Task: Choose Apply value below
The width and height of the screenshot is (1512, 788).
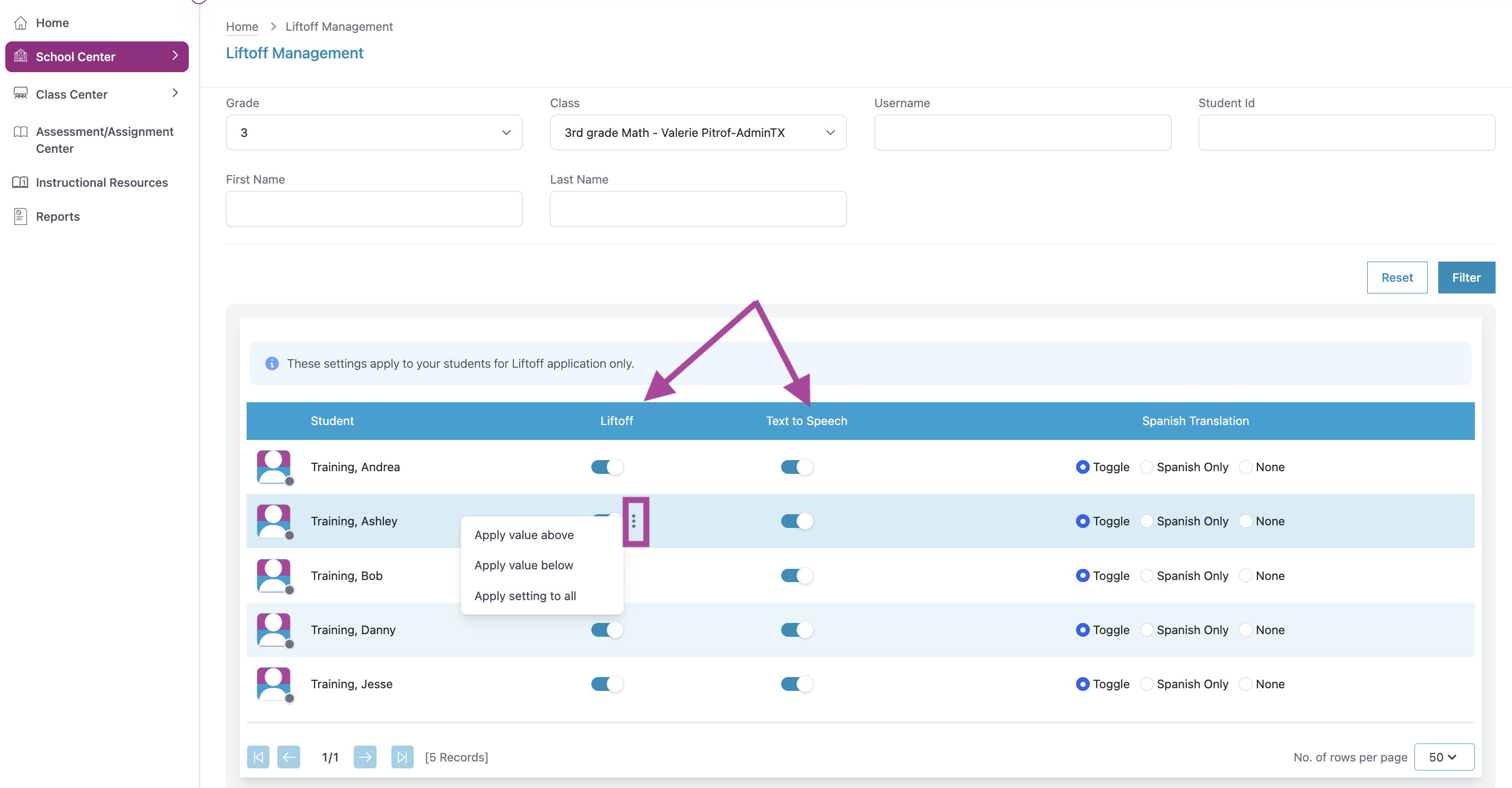Action: click(523, 565)
